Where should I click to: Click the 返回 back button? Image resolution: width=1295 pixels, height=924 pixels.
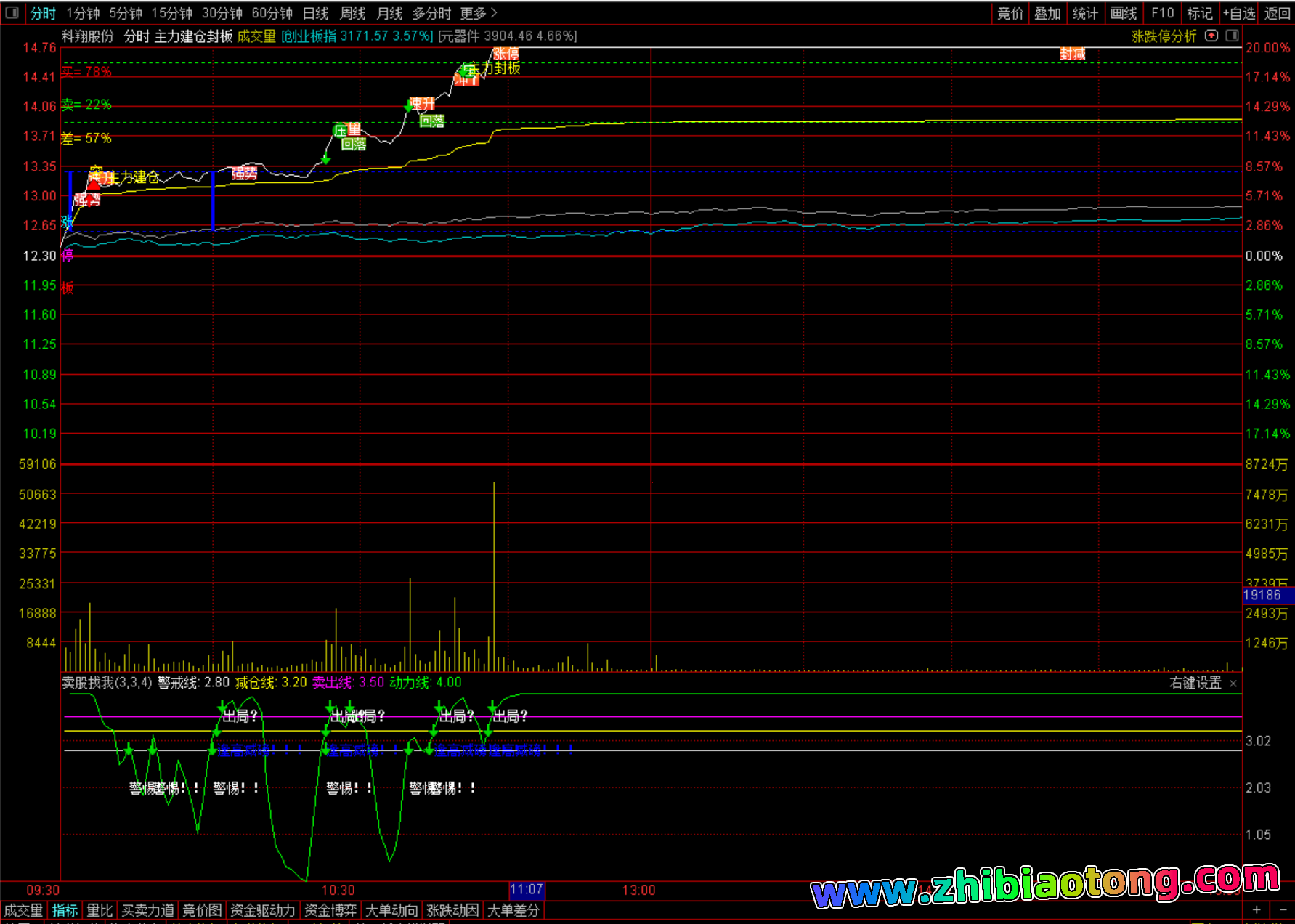(1277, 13)
